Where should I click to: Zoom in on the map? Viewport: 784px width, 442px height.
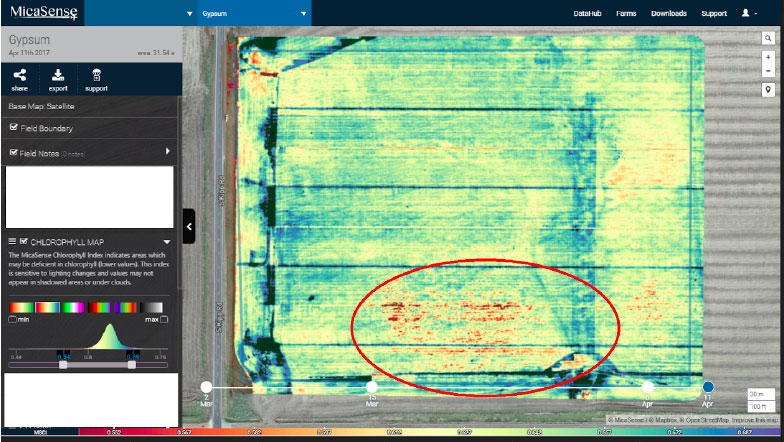coord(767,57)
